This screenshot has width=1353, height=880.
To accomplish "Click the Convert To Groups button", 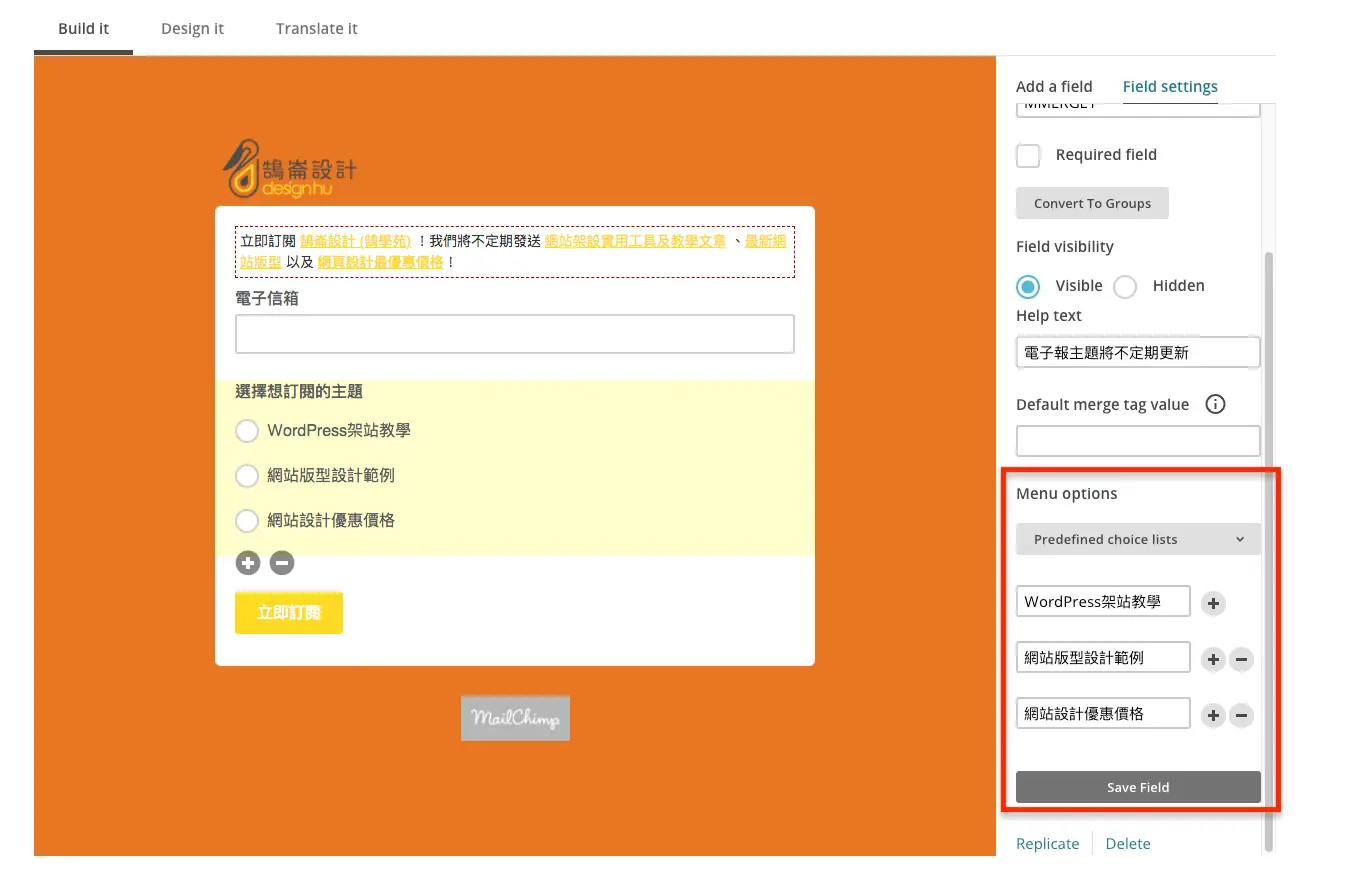I will (x=1092, y=203).
